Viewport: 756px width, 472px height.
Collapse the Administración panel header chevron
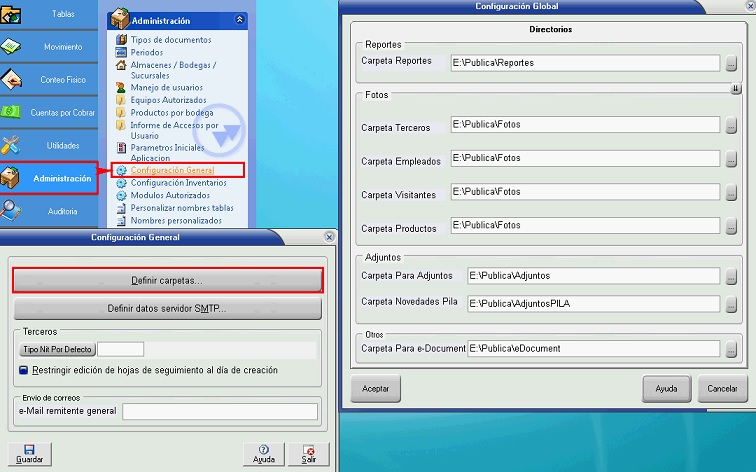coord(239,20)
